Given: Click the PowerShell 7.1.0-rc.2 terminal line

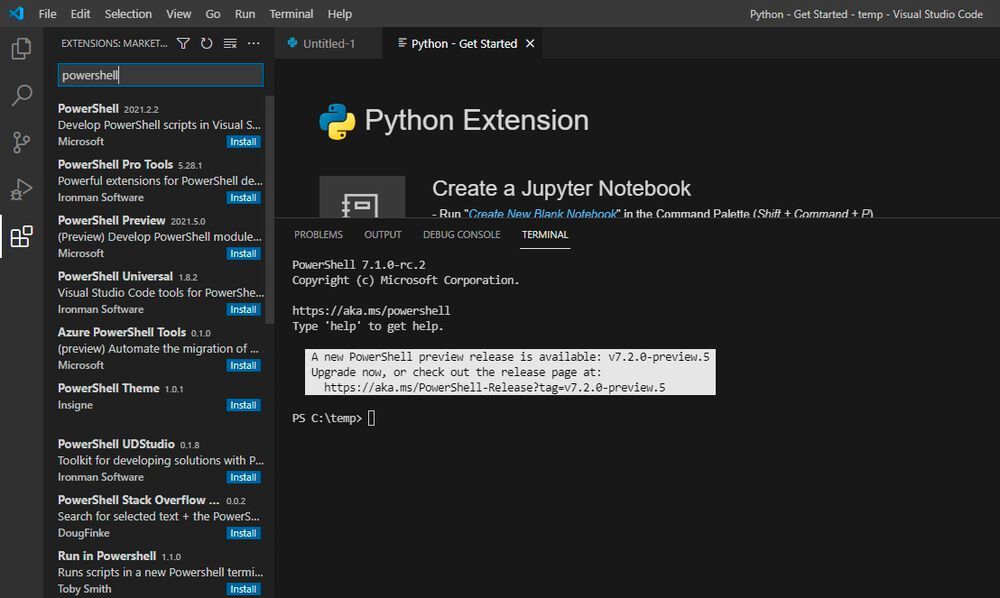Looking at the screenshot, I should (358, 265).
